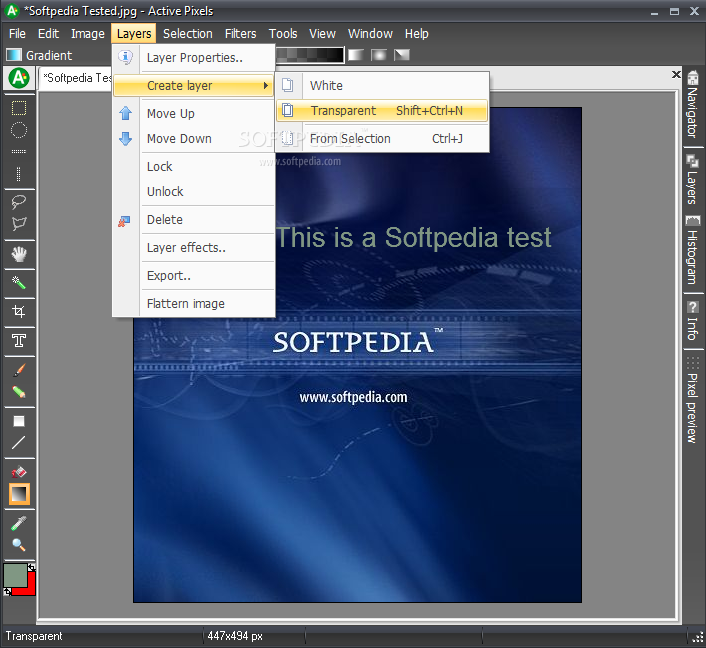The width and height of the screenshot is (706, 648).
Task: Select the Eyedropper color picker tool
Action: [19, 523]
